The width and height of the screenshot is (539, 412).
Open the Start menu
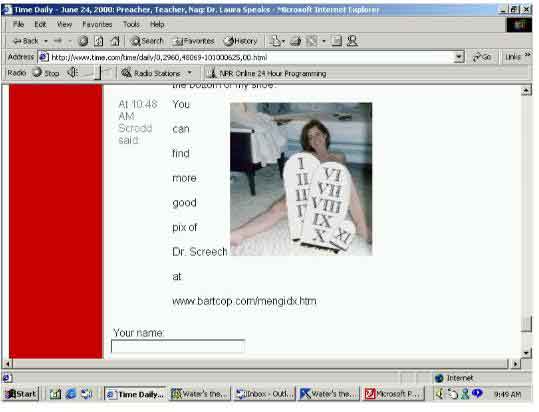tap(21, 394)
